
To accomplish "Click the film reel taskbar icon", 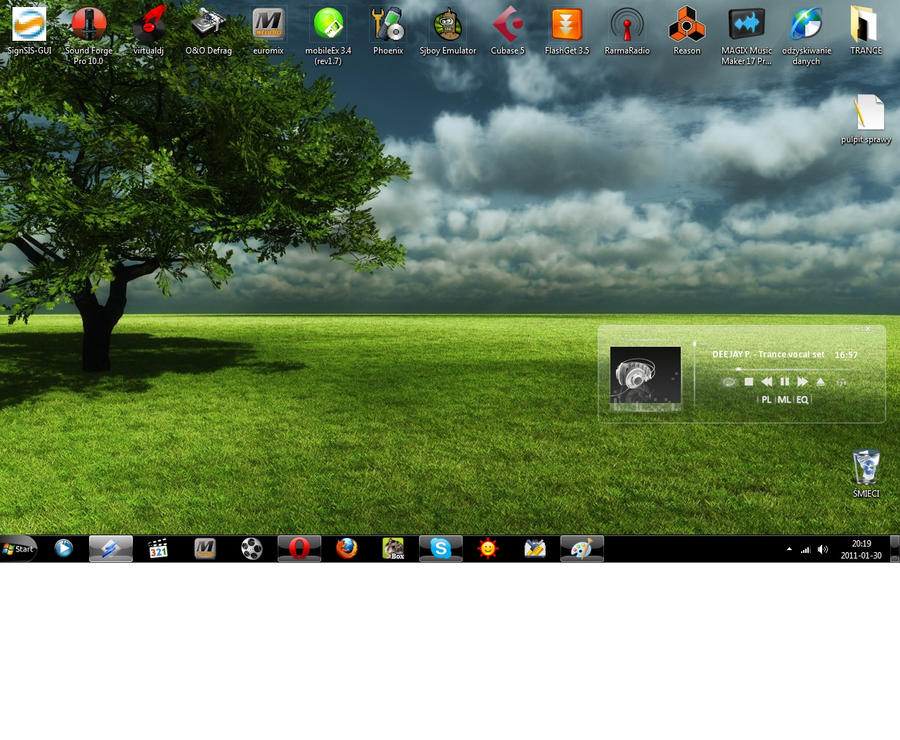I will click(252, 549).
